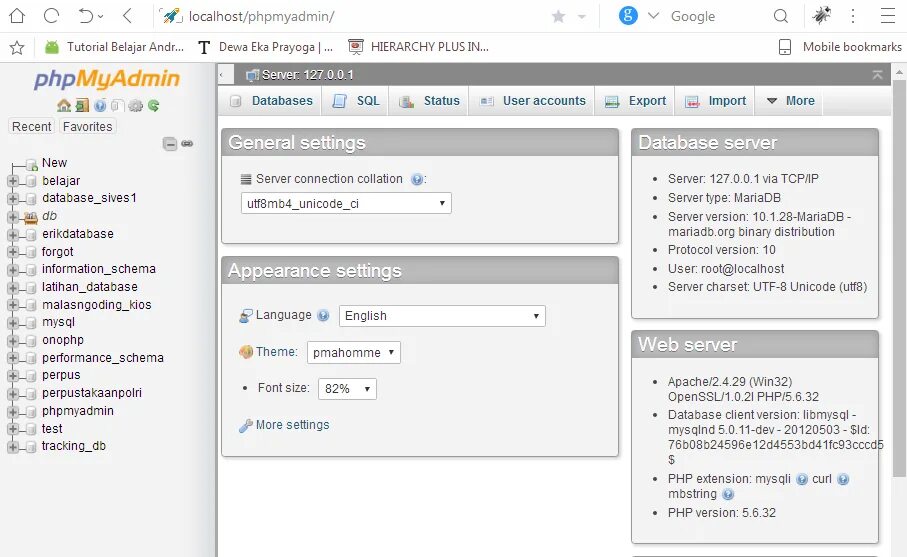Open the Language dropdown showing English
This screenshot has height=557, width=907.
pos(442,316)
